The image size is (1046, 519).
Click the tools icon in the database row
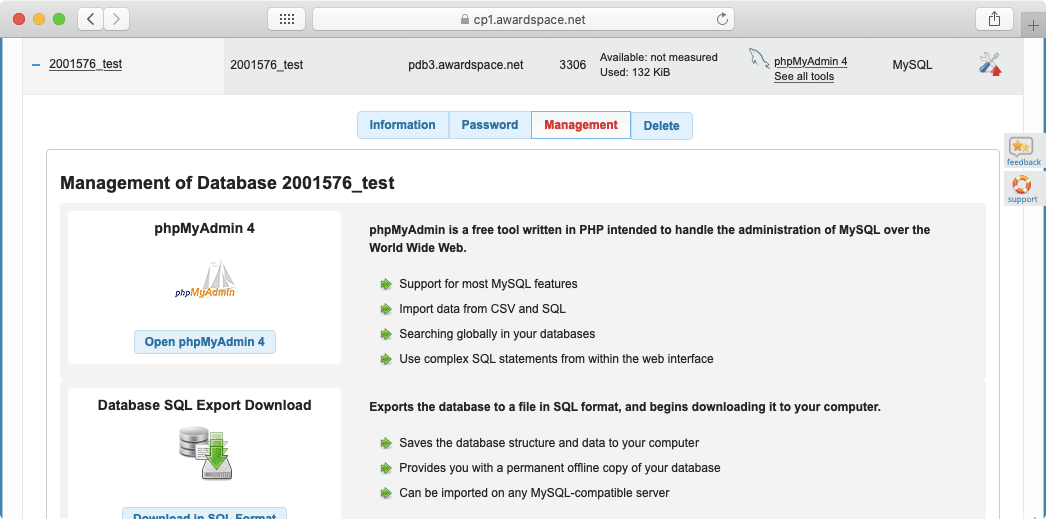pos(989,64)
